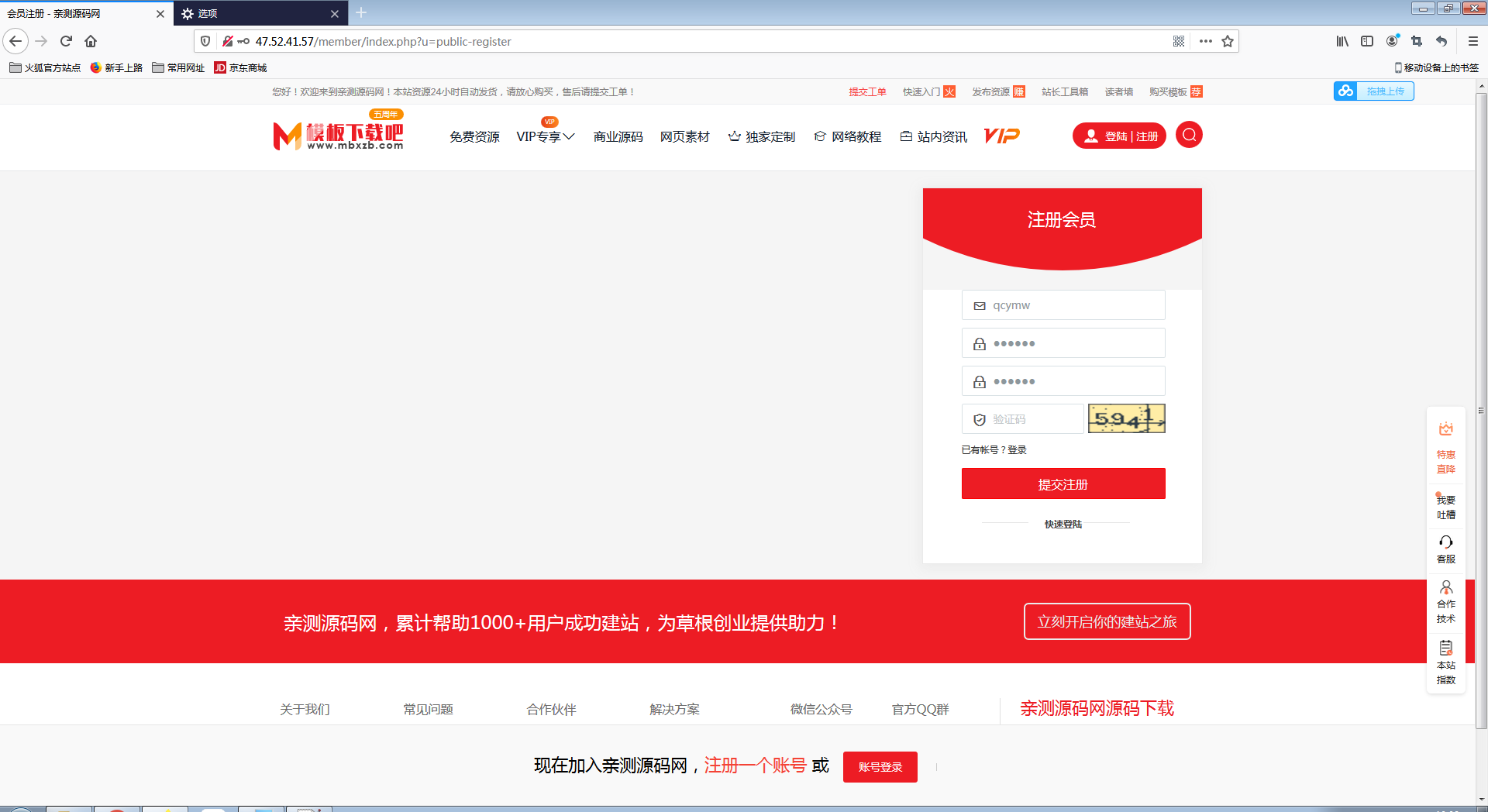Open 网页素材 navigation item
The width and height of the screenshot is (1488, 812).
coord(684,136)
